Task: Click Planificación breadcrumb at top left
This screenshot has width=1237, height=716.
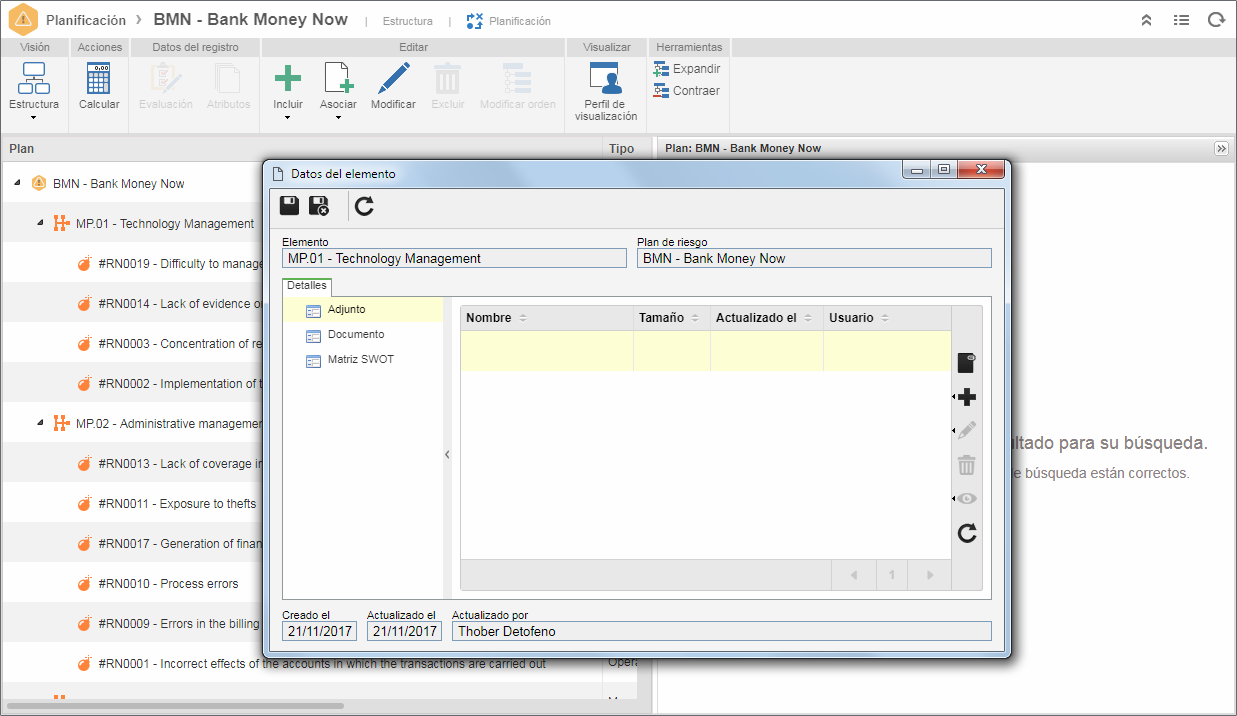Action: coord(86,20)
